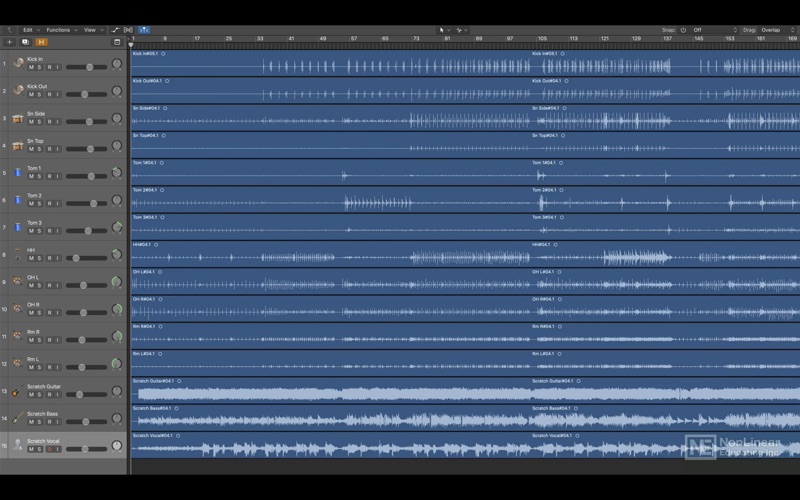This screenshot has width=800, height=500.
Task: Click the Kick In pan knob
Action: coord(117,64)
